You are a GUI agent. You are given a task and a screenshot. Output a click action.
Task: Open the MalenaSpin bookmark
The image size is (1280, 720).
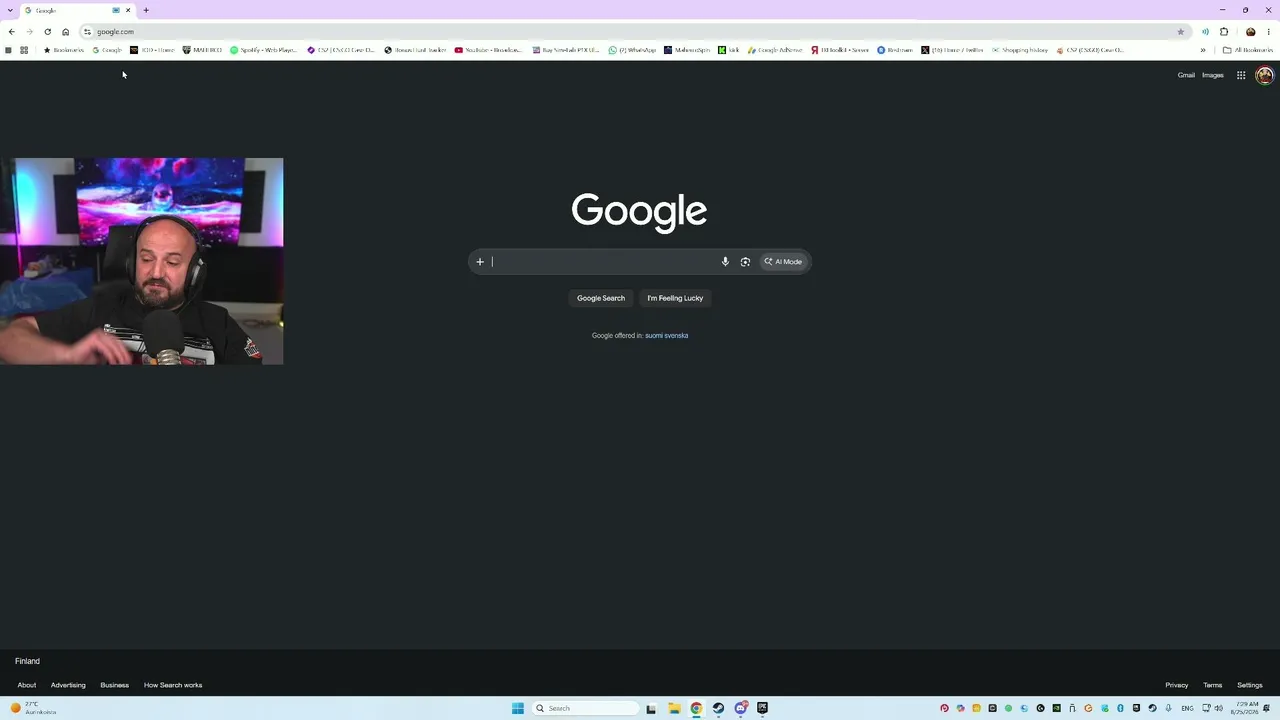click(x=686, y=50)
